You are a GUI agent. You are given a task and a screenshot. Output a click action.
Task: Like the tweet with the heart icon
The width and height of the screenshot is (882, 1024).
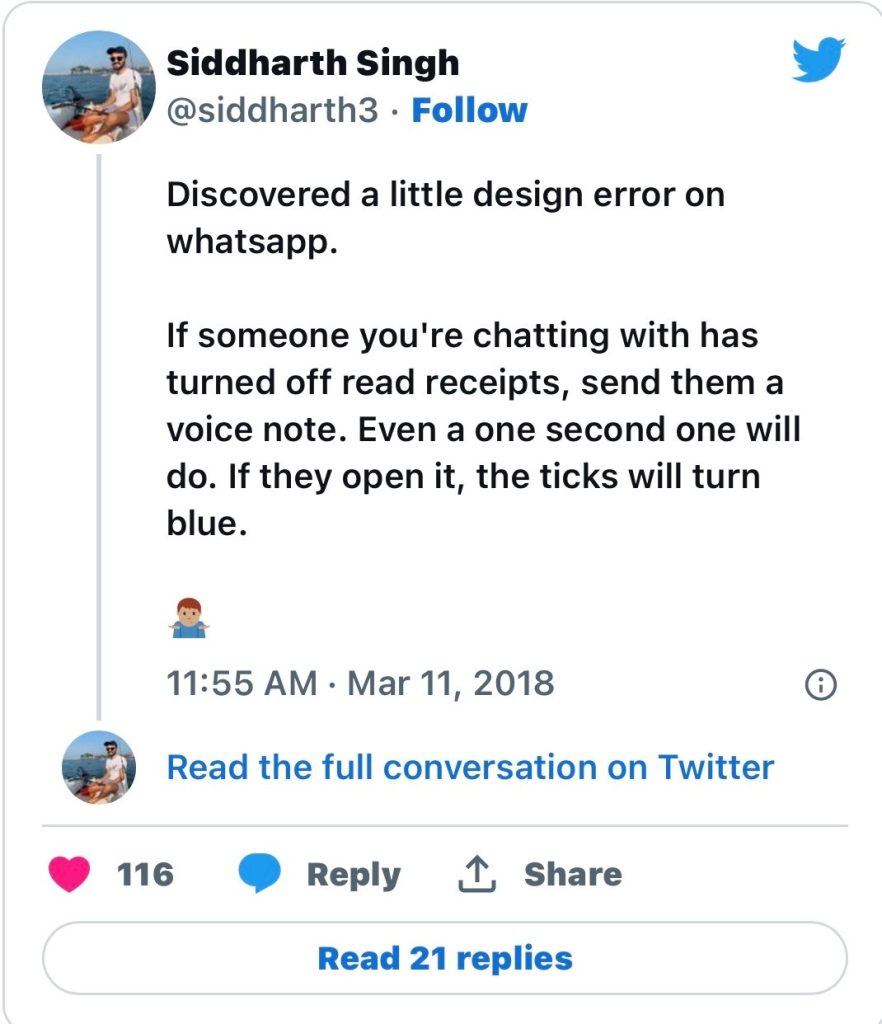tap(68, 874)
